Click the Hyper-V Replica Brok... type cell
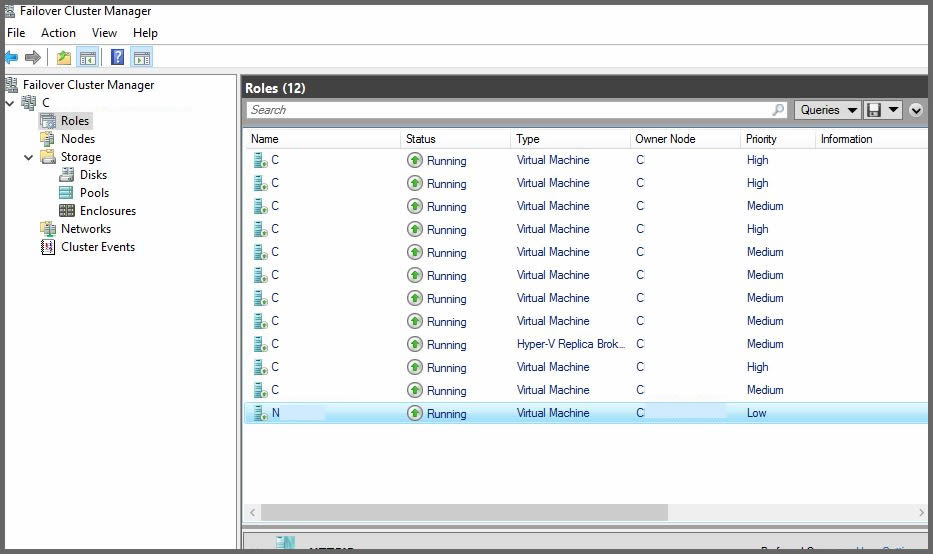933x554 pixels. [x=571, y=344]
